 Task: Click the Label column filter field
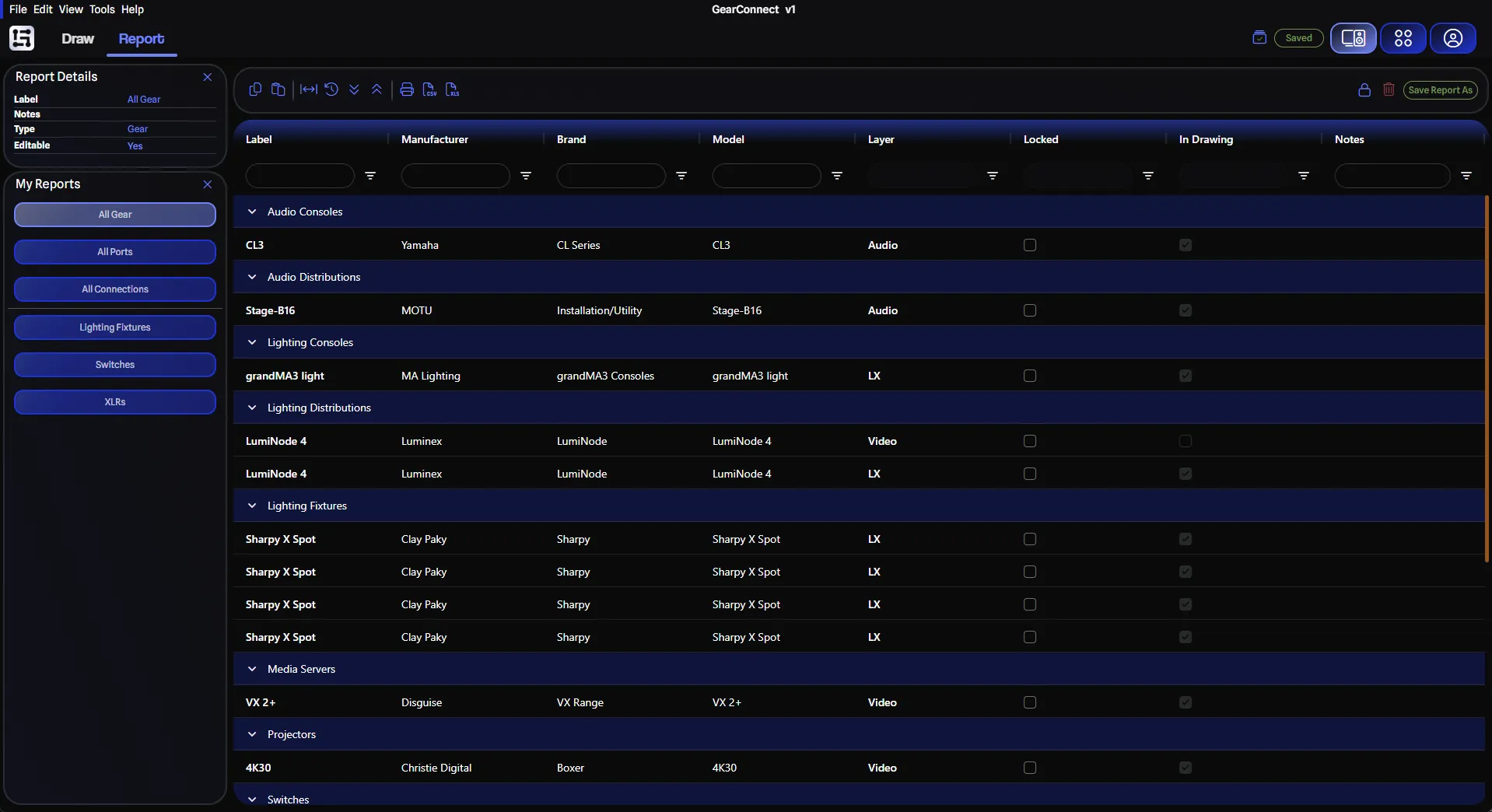pyautogui.click(x=300, y=176)
